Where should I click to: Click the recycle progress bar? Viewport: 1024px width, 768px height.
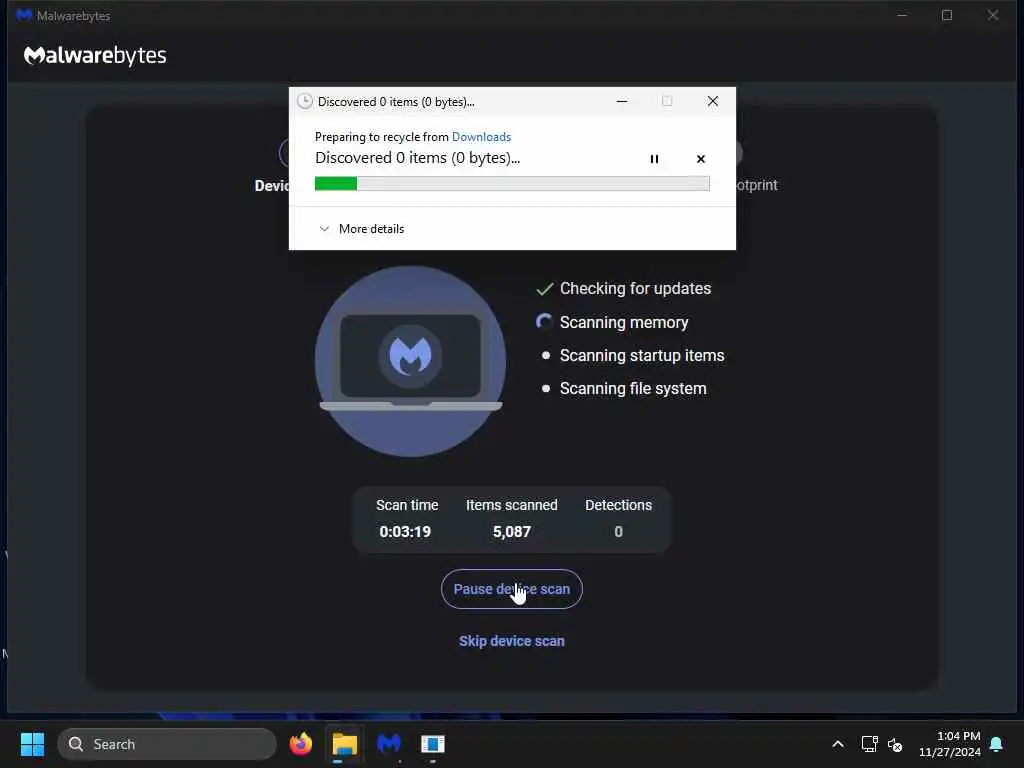point(512,184)
